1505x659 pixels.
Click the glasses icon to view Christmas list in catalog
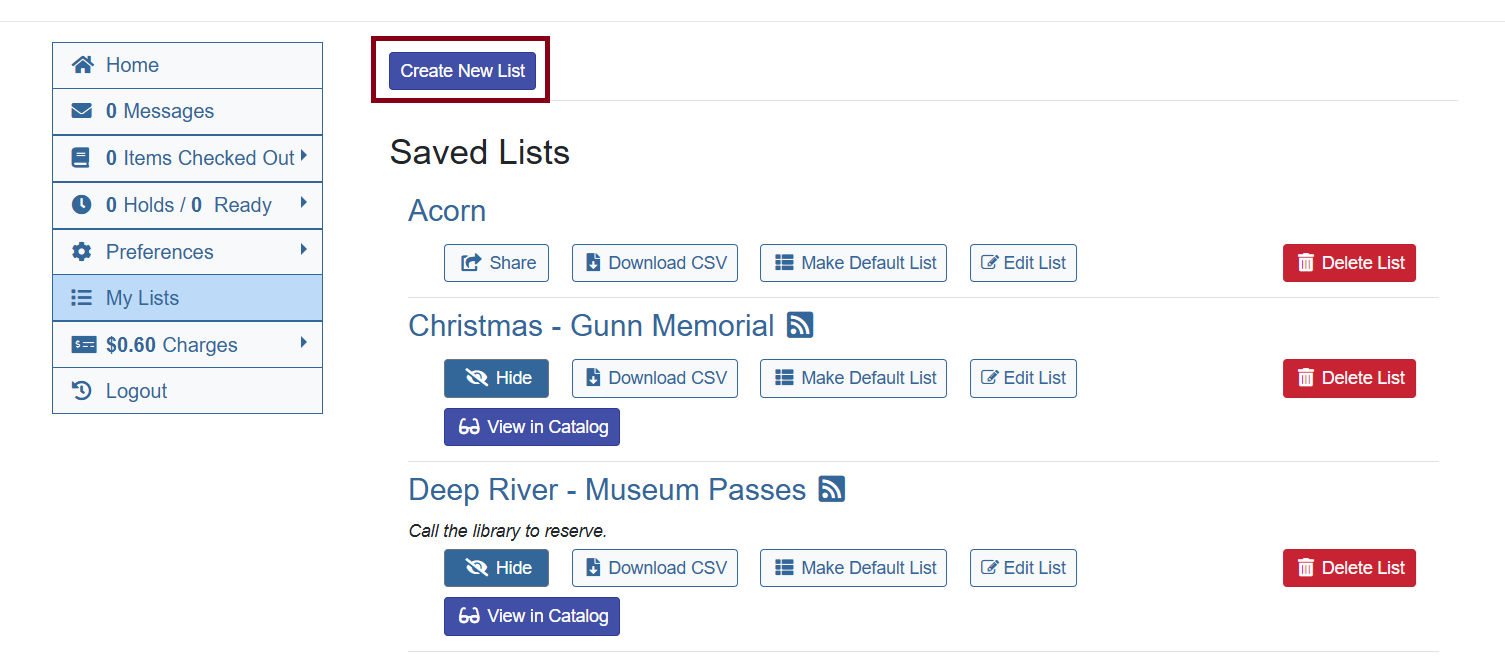tap(468, 427)
